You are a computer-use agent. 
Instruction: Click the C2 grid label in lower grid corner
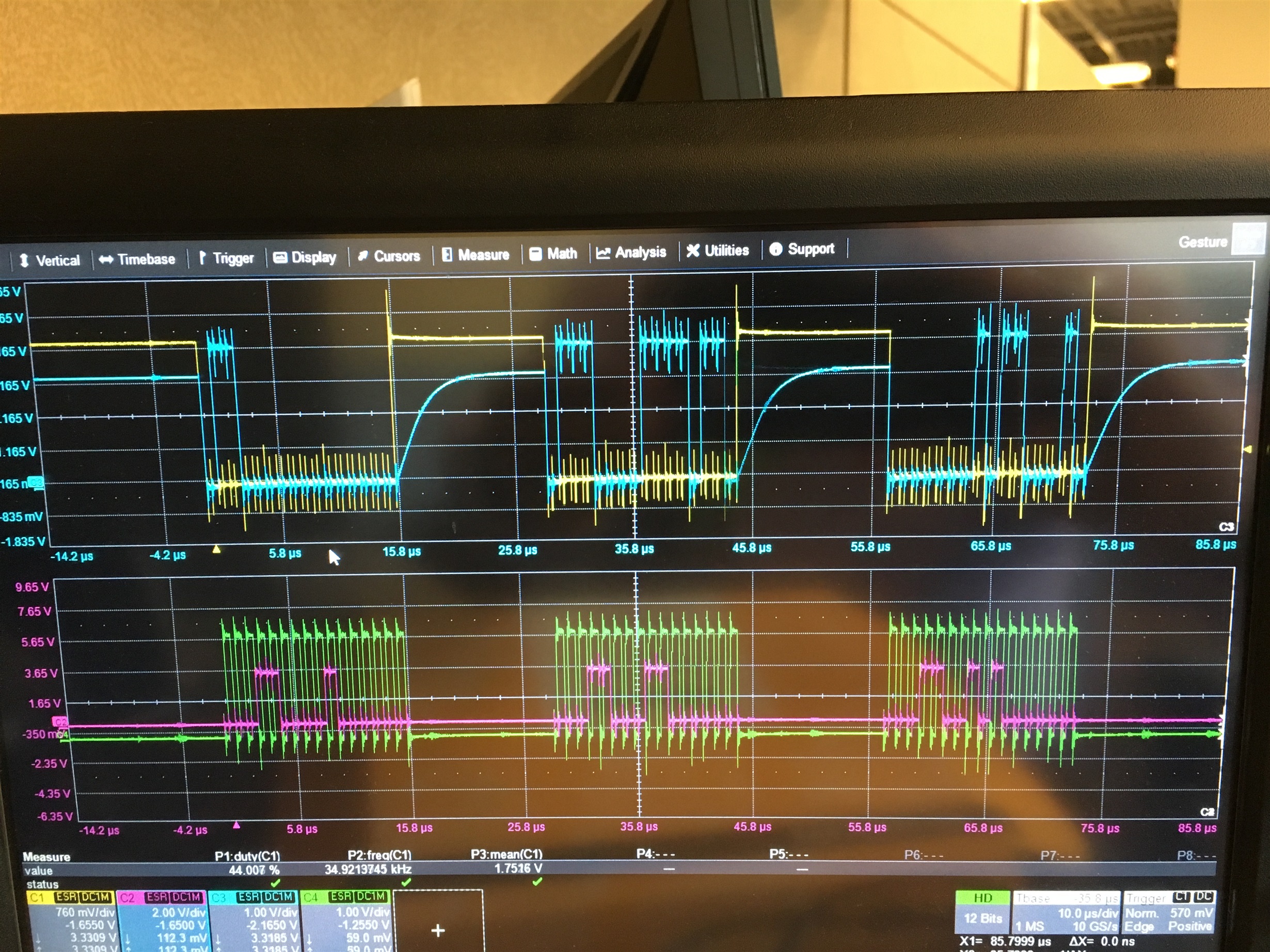coord(1208,812)
